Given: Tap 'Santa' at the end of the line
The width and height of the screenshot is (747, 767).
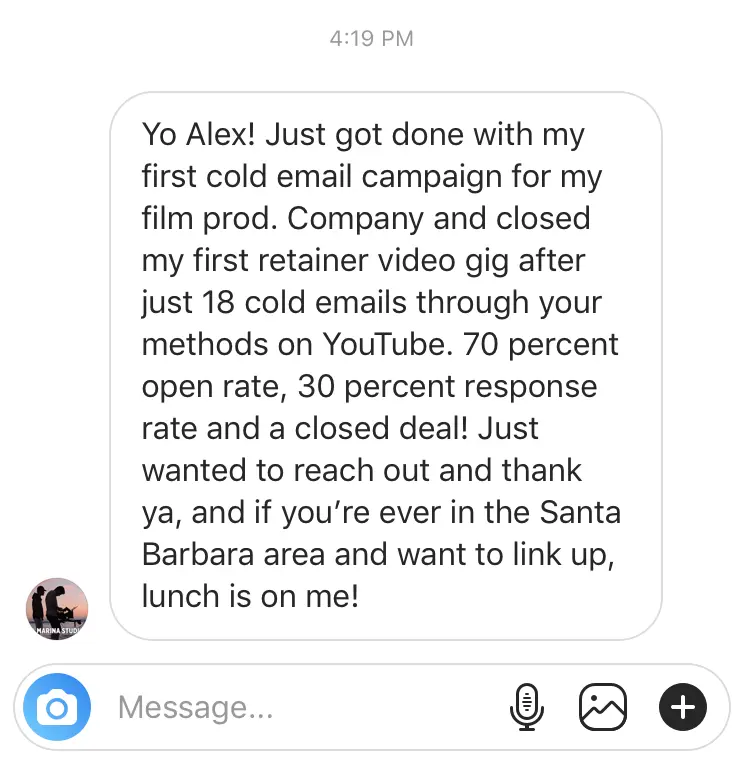Looking at the screenshot, I should (580, 512).
